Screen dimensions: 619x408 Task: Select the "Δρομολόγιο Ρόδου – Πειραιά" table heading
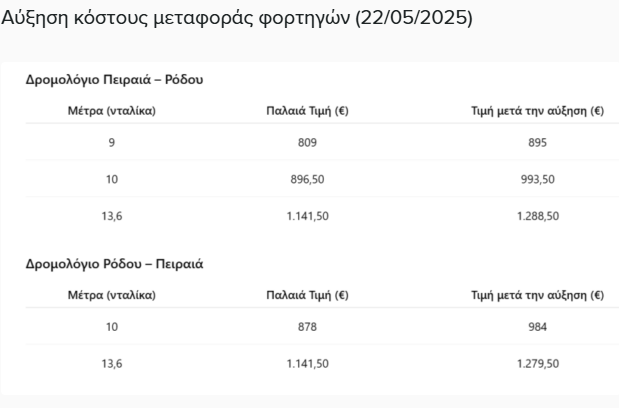(x=116, y=264)
